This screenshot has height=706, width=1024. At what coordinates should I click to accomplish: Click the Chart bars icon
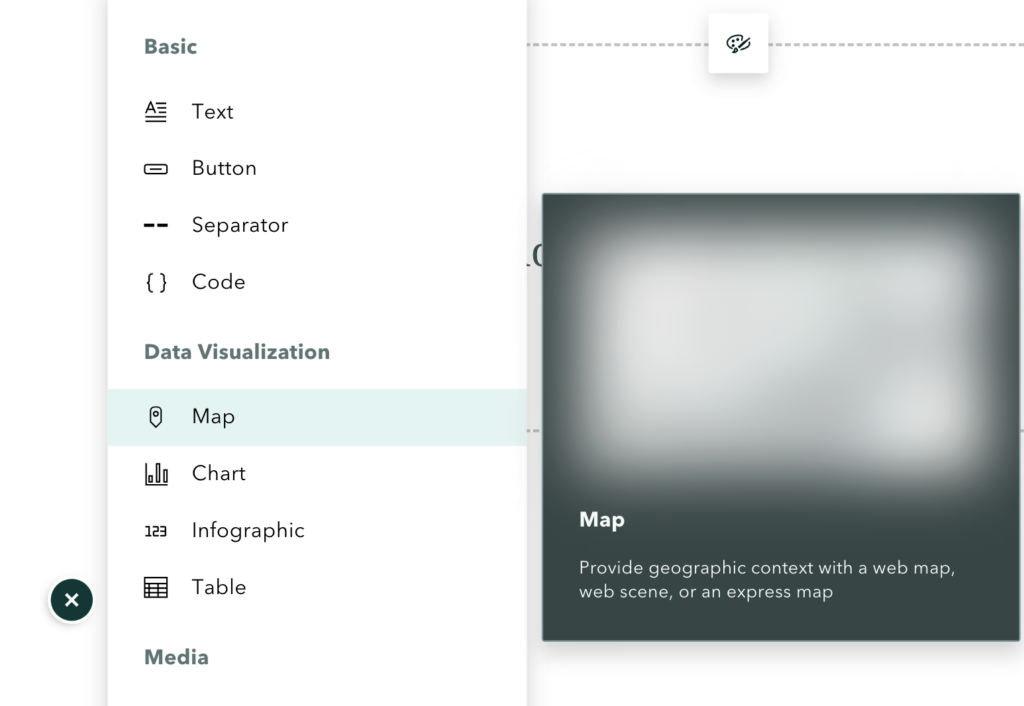point(155,473)
